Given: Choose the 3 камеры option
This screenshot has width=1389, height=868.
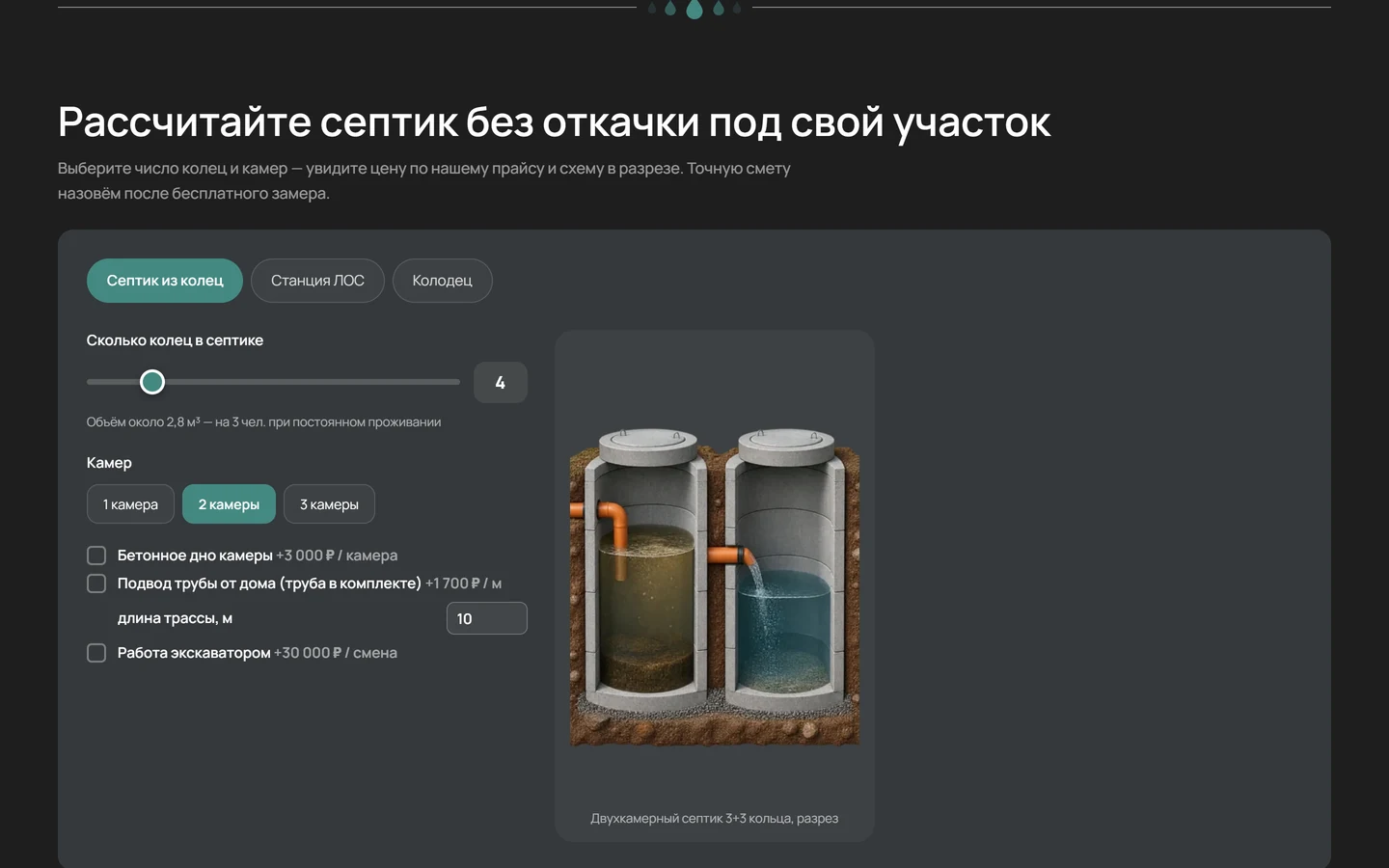Looking at the screenshot, I should [329, 504].
